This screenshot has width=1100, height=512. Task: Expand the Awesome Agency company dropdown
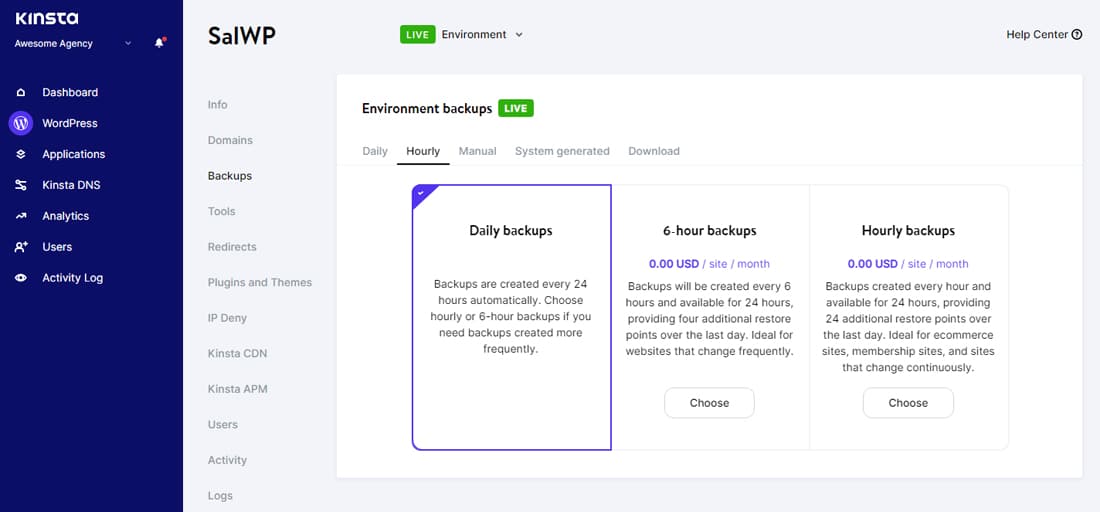pos(128,44)
